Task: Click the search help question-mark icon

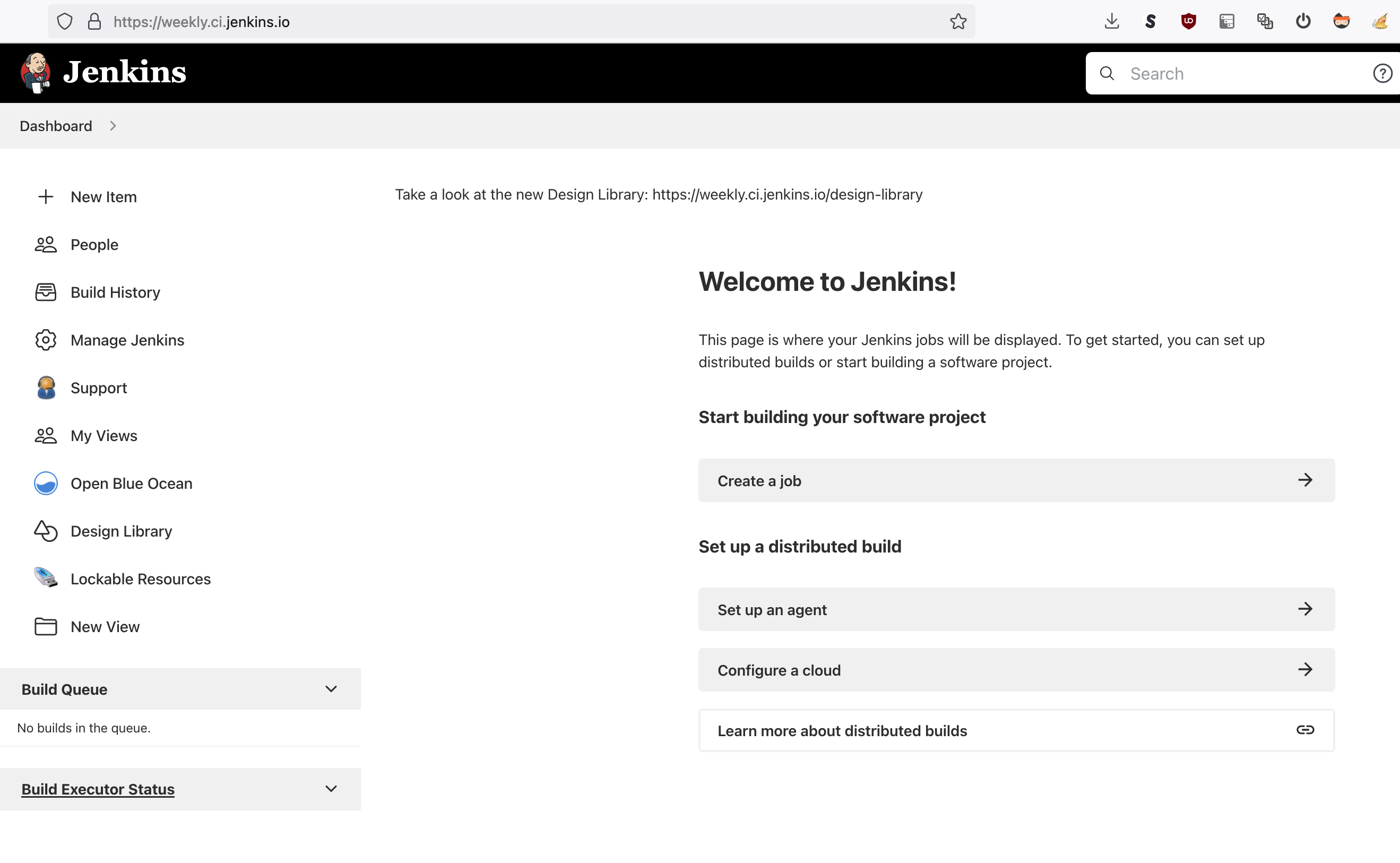Action: tap(1382, 74)
